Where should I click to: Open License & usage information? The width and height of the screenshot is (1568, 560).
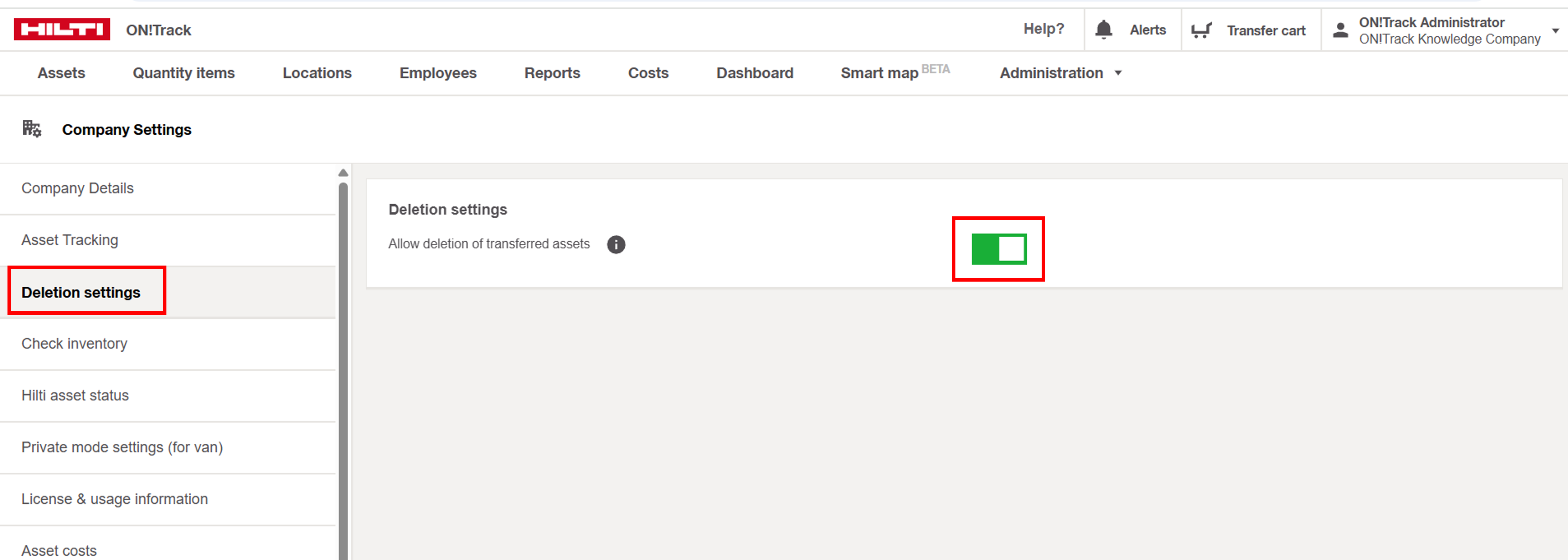[114, 499]
